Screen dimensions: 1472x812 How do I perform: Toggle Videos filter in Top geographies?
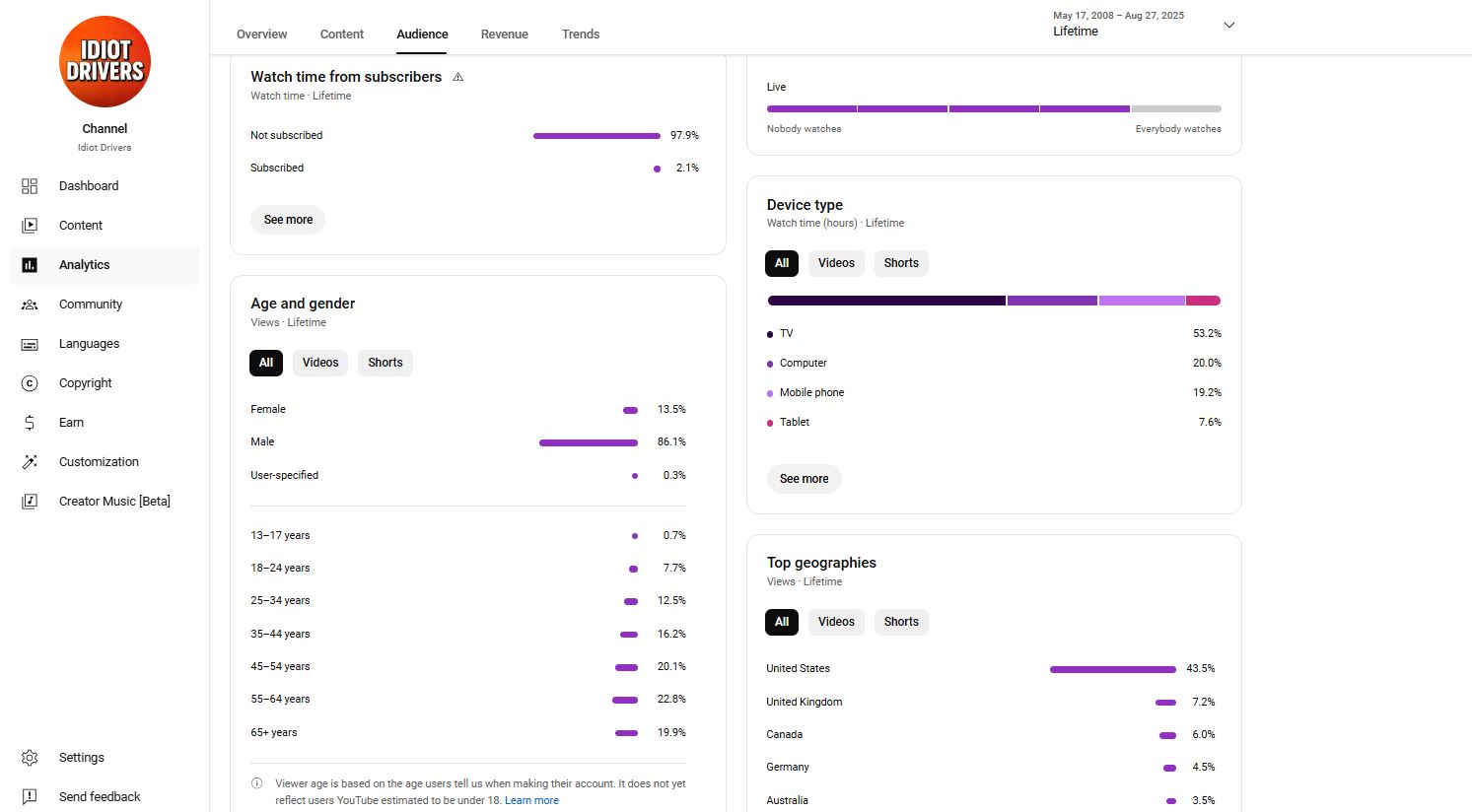click(835, 622)
